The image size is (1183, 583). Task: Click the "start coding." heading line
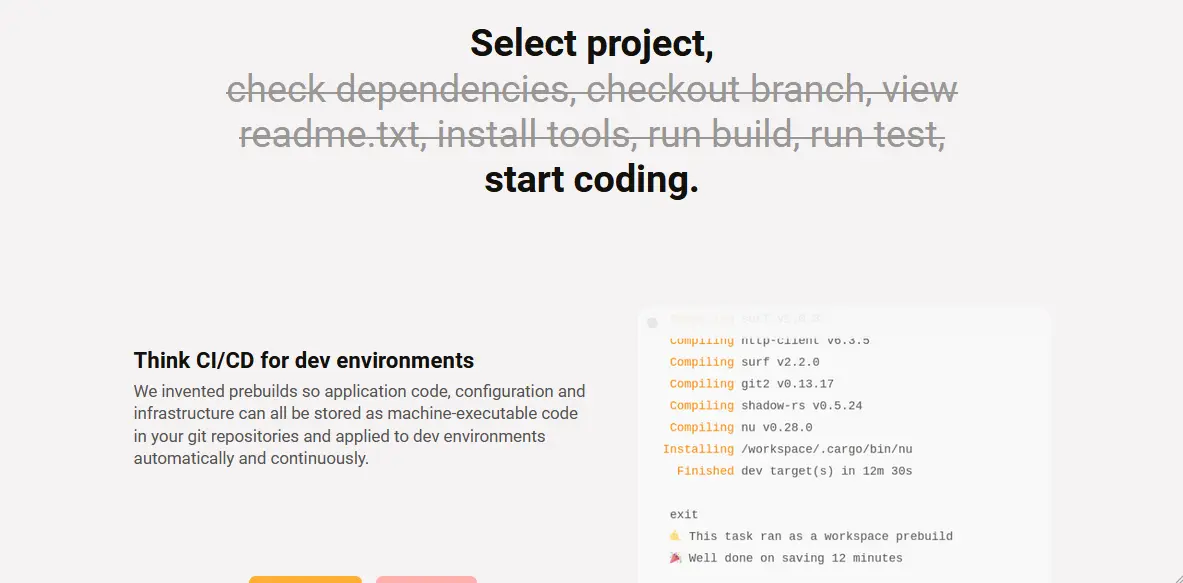tap(591, 180)
